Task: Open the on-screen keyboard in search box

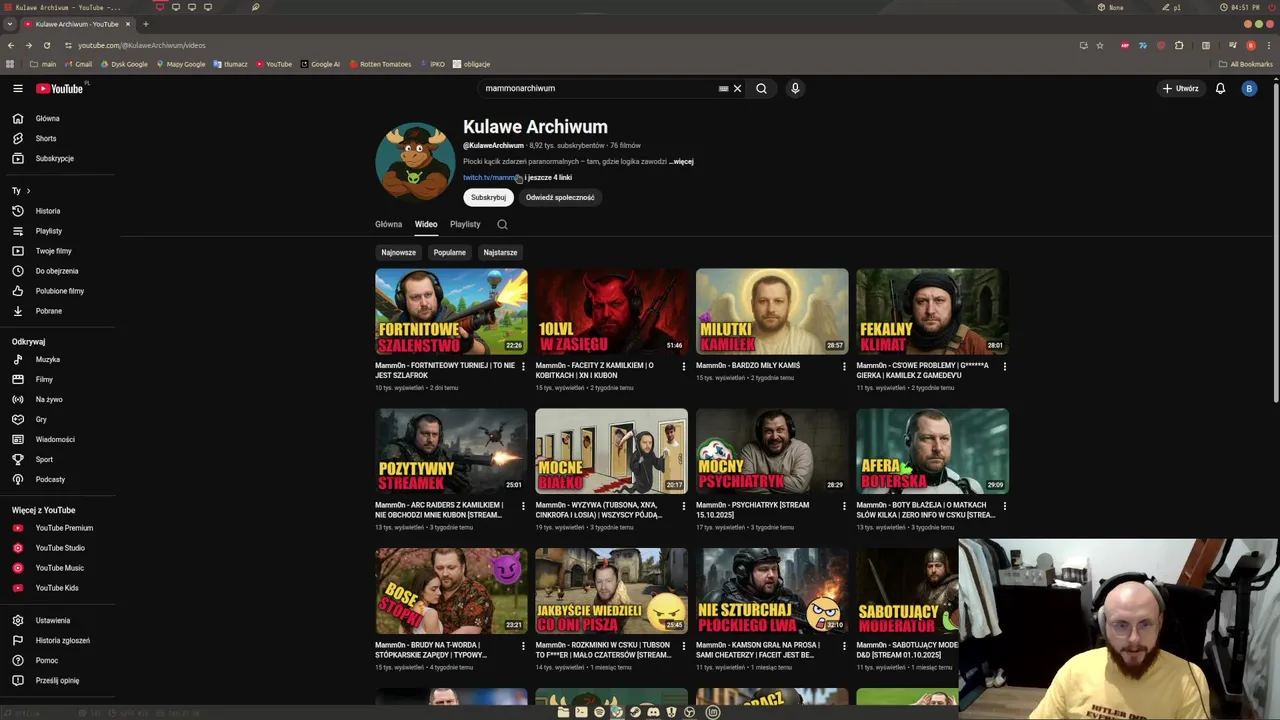Action: pyautogui.click(x=723, y=88)
